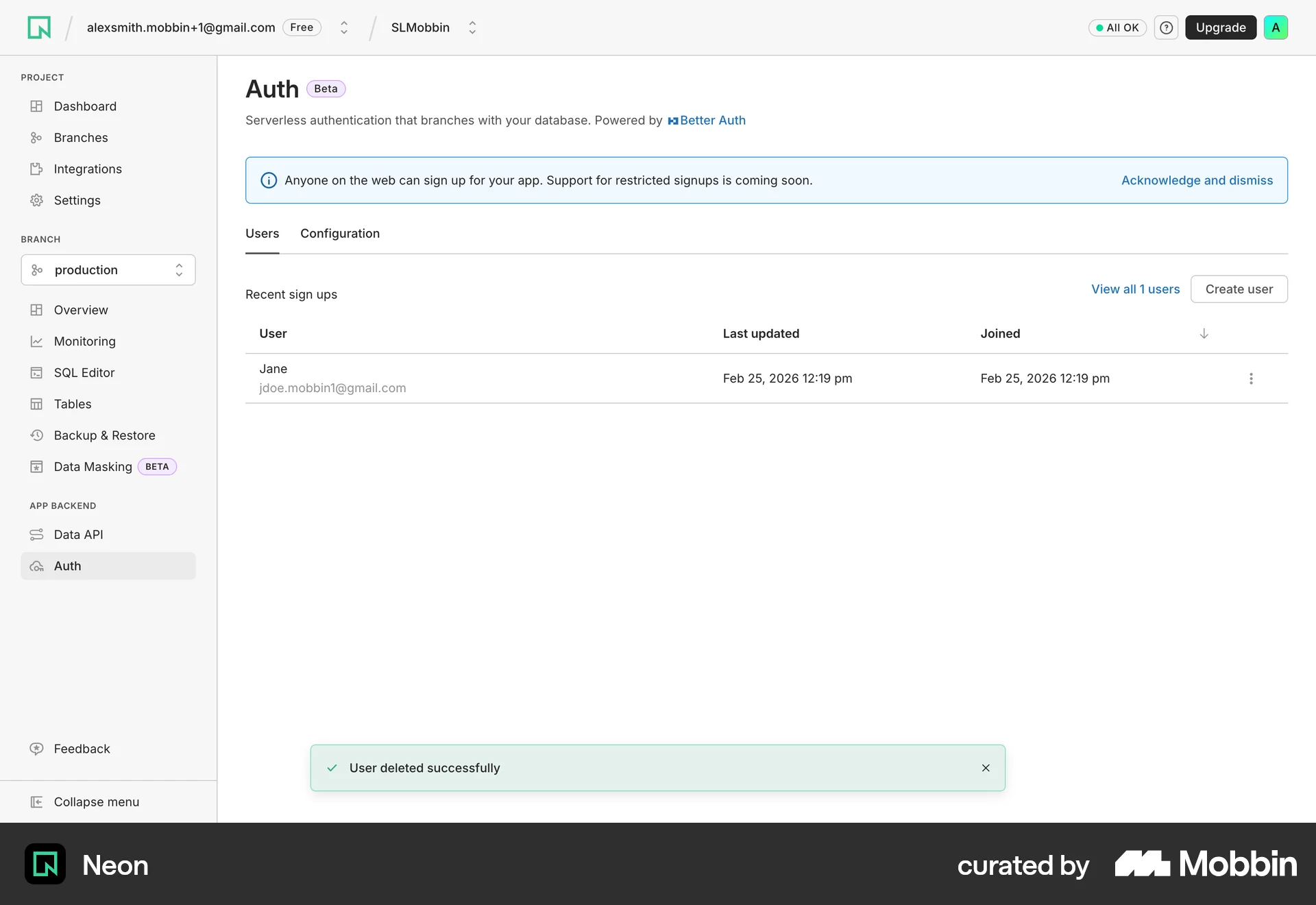Open the help question mark icon
The width and height of the screenshot is (1316, 905).
pyautogui.click(x=1166, y=27)
